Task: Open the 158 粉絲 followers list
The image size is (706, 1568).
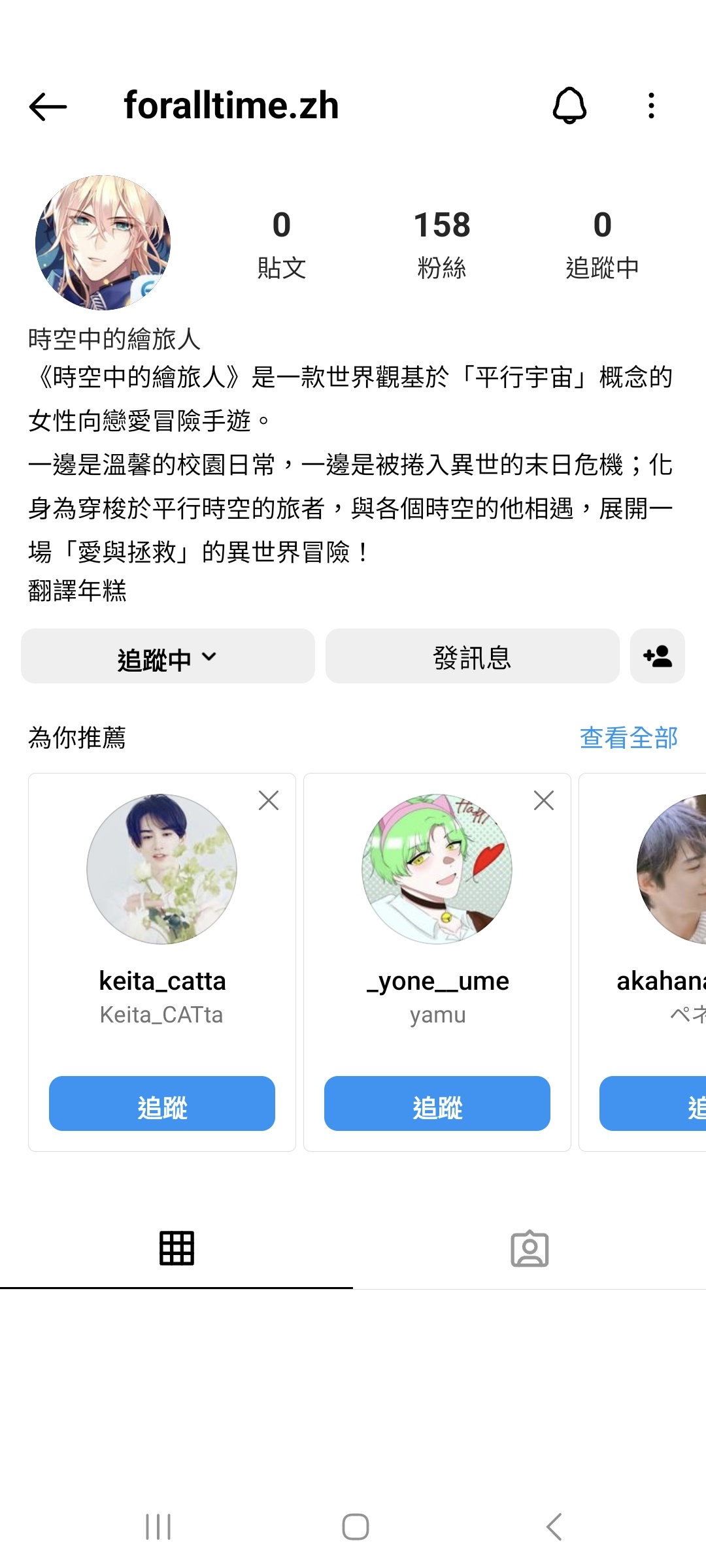Action: [x=442, y=244]
